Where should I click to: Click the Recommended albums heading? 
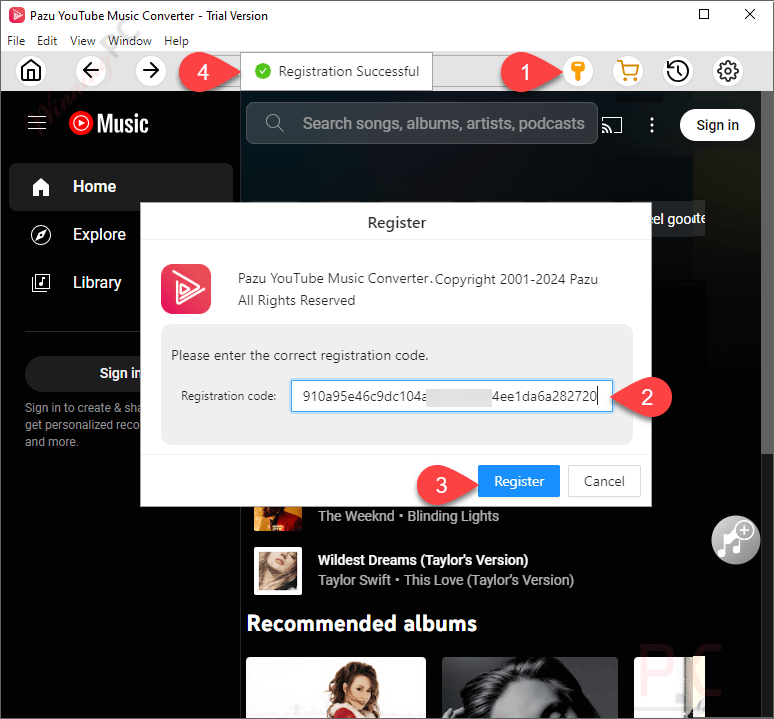[x=362, y=624]
